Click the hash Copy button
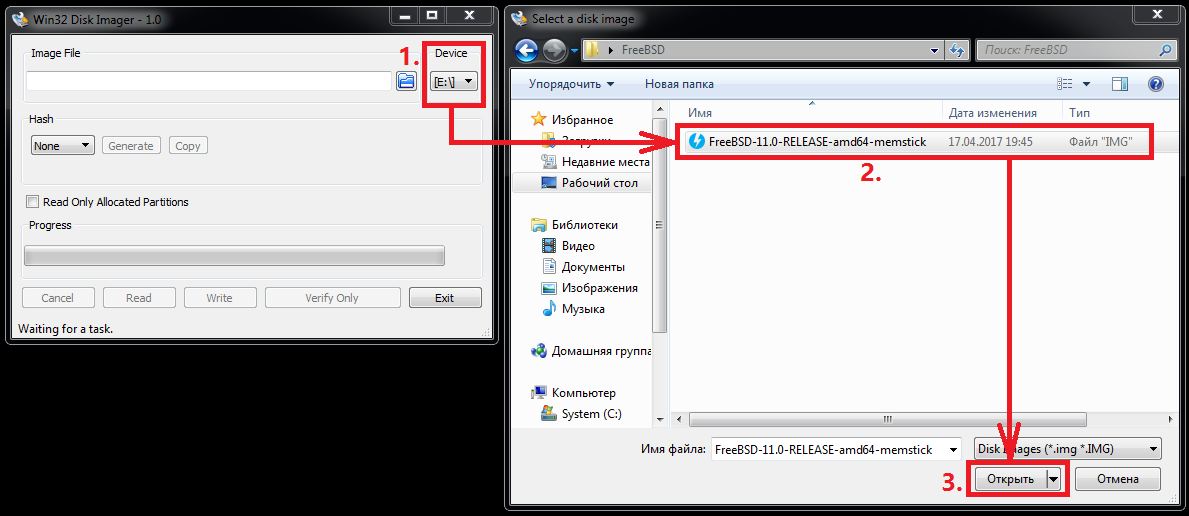The height and width of the screenshot is (516, 1189). pyautogui.click(x=187, y=146)
